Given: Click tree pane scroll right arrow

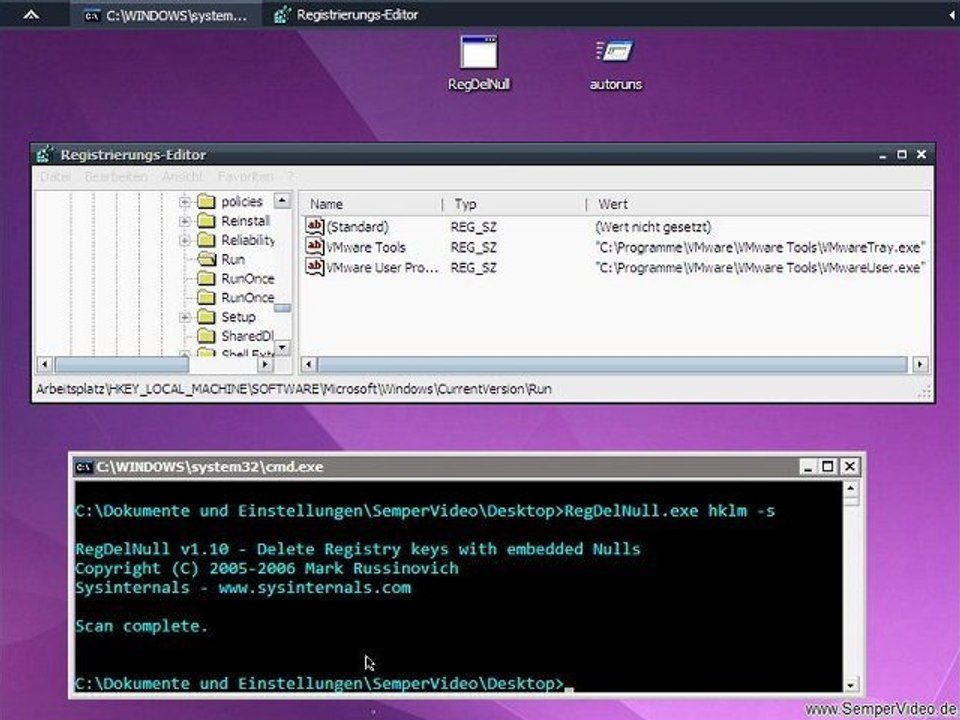Looking at the screenshot, I should point(264,364).
